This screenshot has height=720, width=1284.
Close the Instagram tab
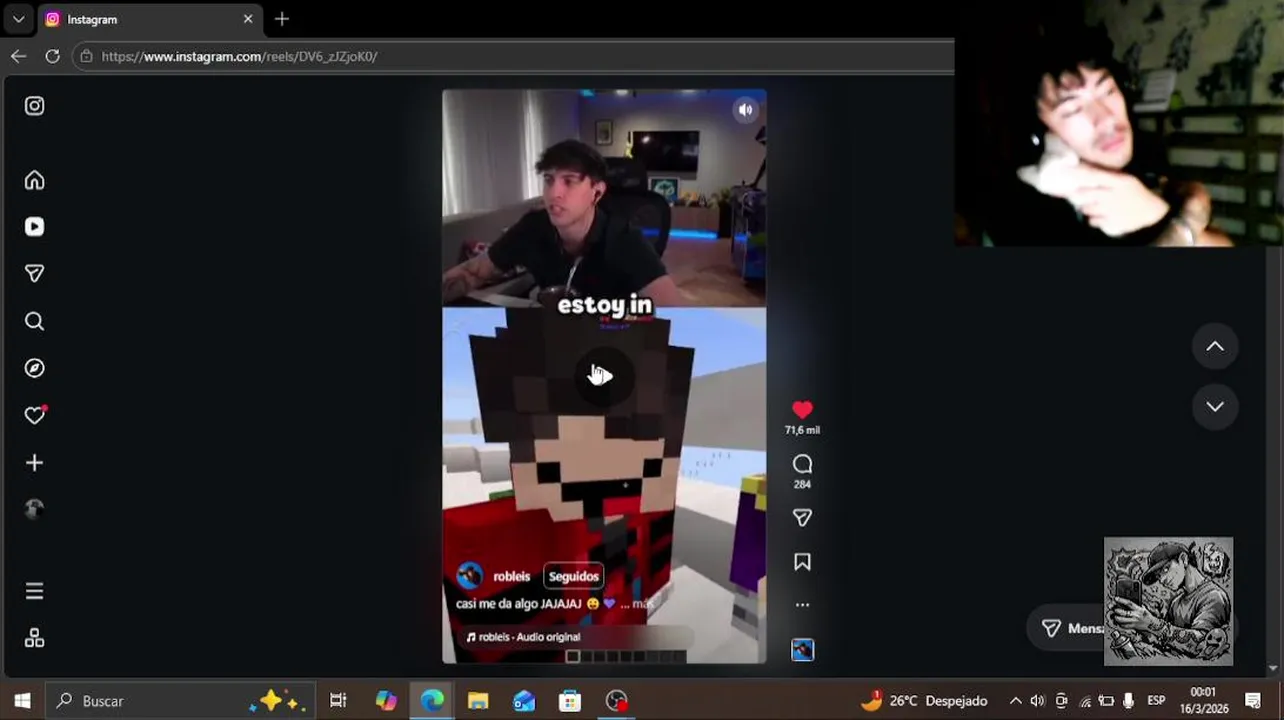click(248, 19)
